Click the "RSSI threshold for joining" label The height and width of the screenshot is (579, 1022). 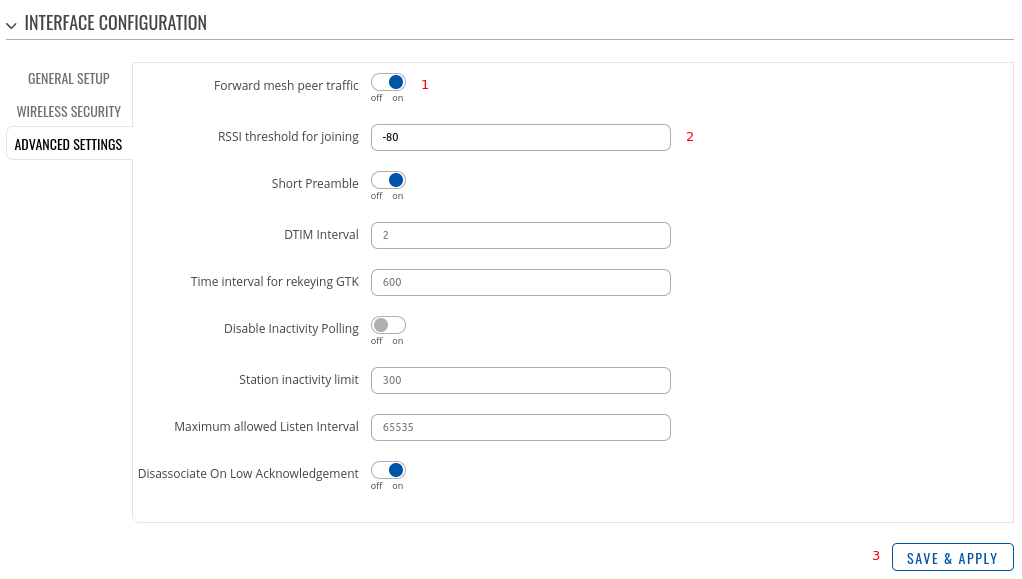288,136
